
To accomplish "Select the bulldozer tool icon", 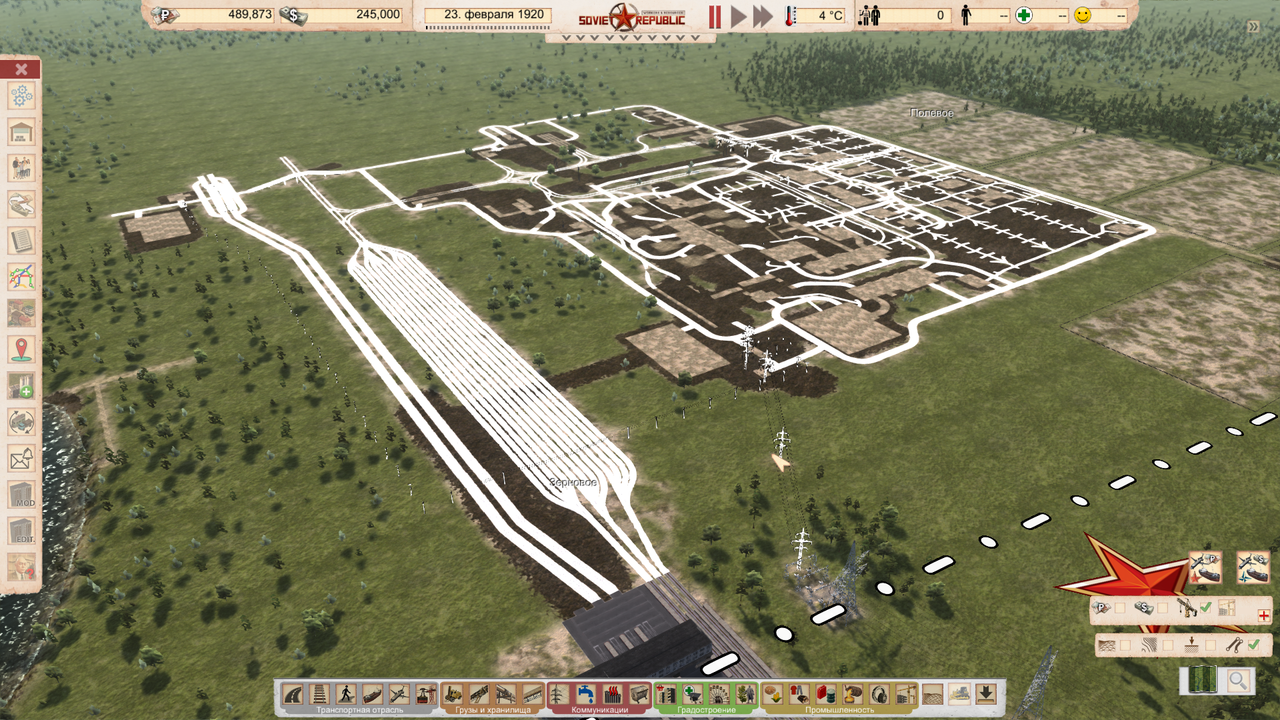I will tap(959, 694).
